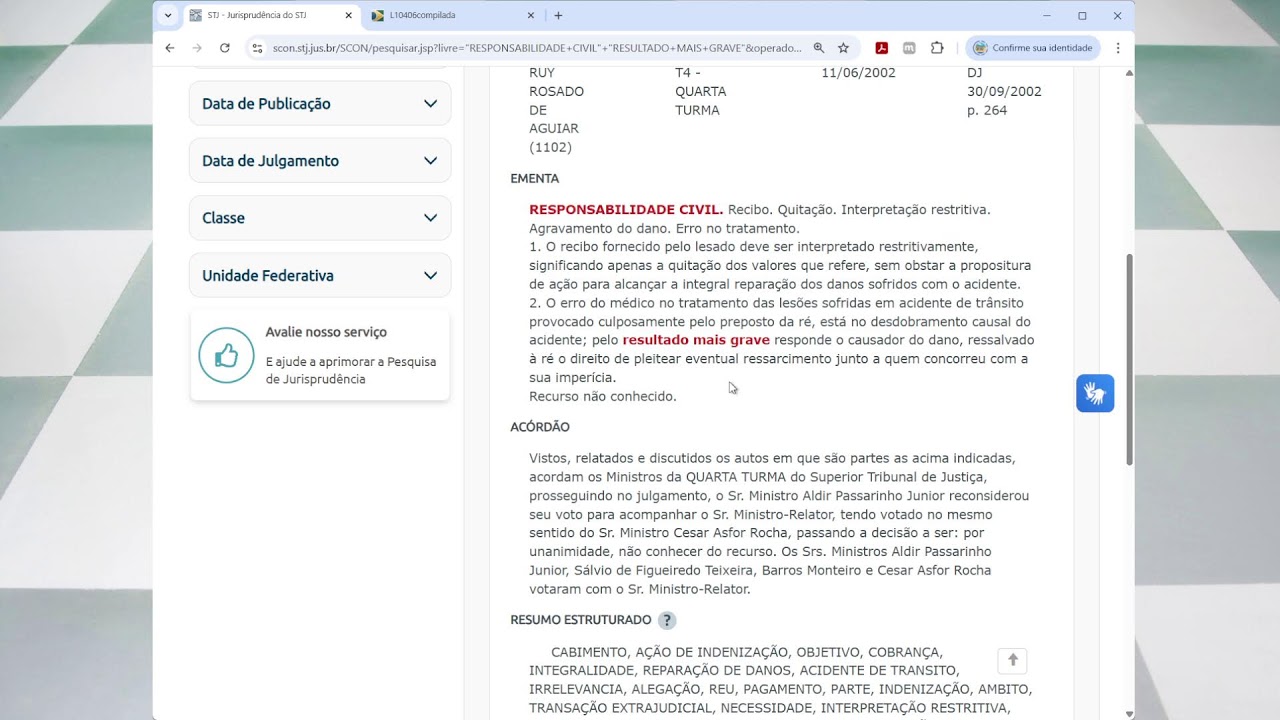Maximize the Chrome window
Image resolution: width=1280 pixels, height=720 pixels.
(1082, 15)
